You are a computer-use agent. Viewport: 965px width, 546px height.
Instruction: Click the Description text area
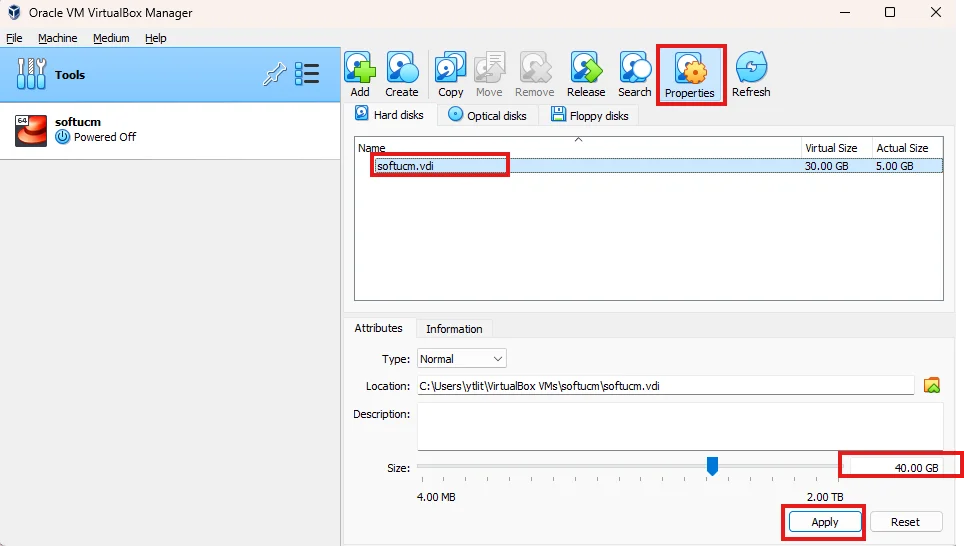[679, 427]
